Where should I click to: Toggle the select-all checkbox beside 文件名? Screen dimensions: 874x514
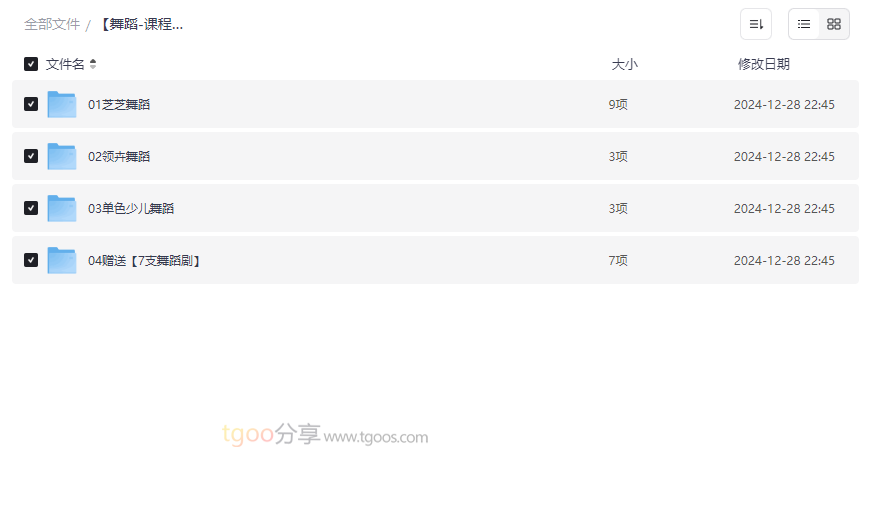point(31,64)
